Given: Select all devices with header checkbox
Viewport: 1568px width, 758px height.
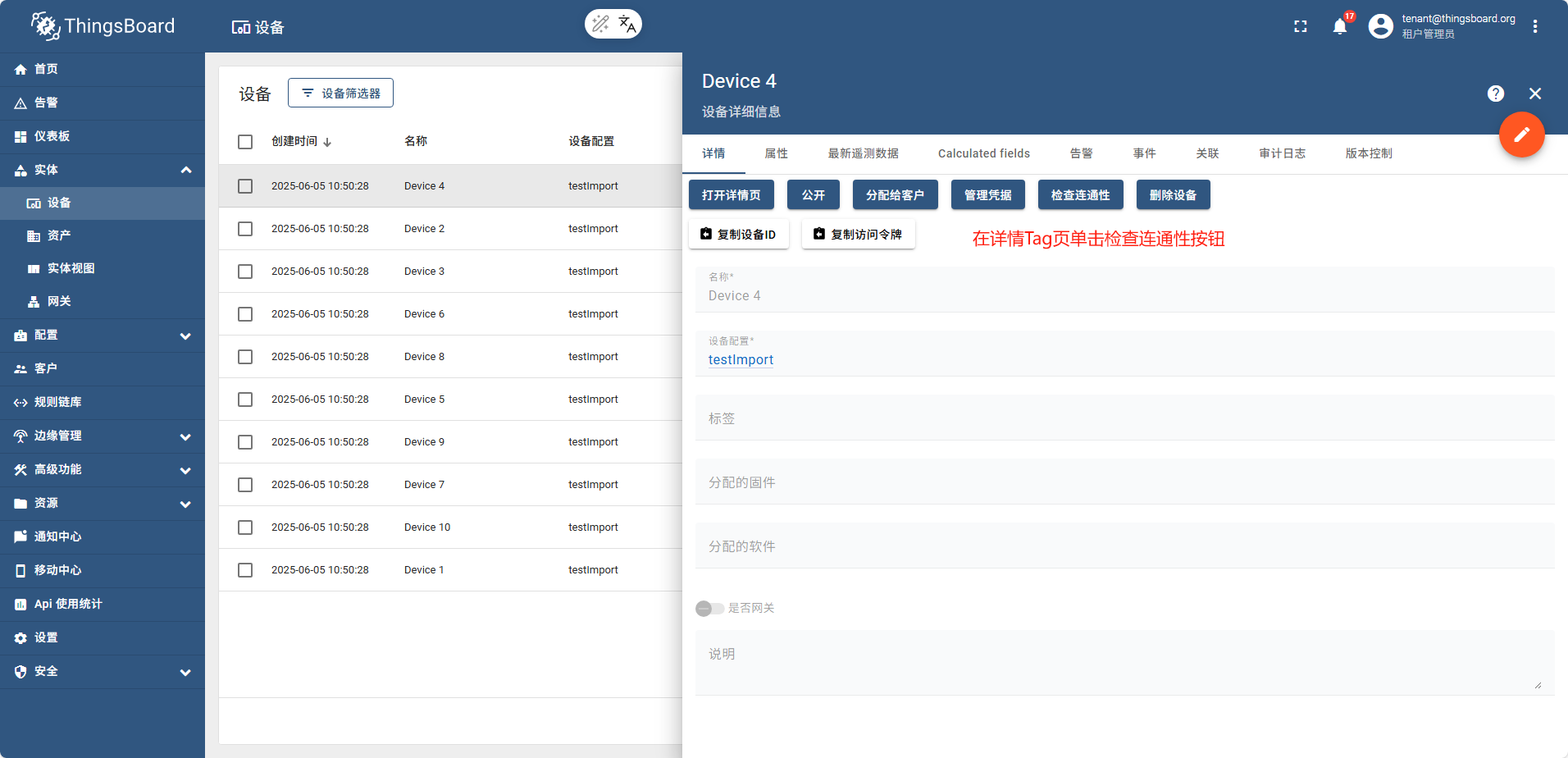Looking at the screenshot, I should click(245, 142).
